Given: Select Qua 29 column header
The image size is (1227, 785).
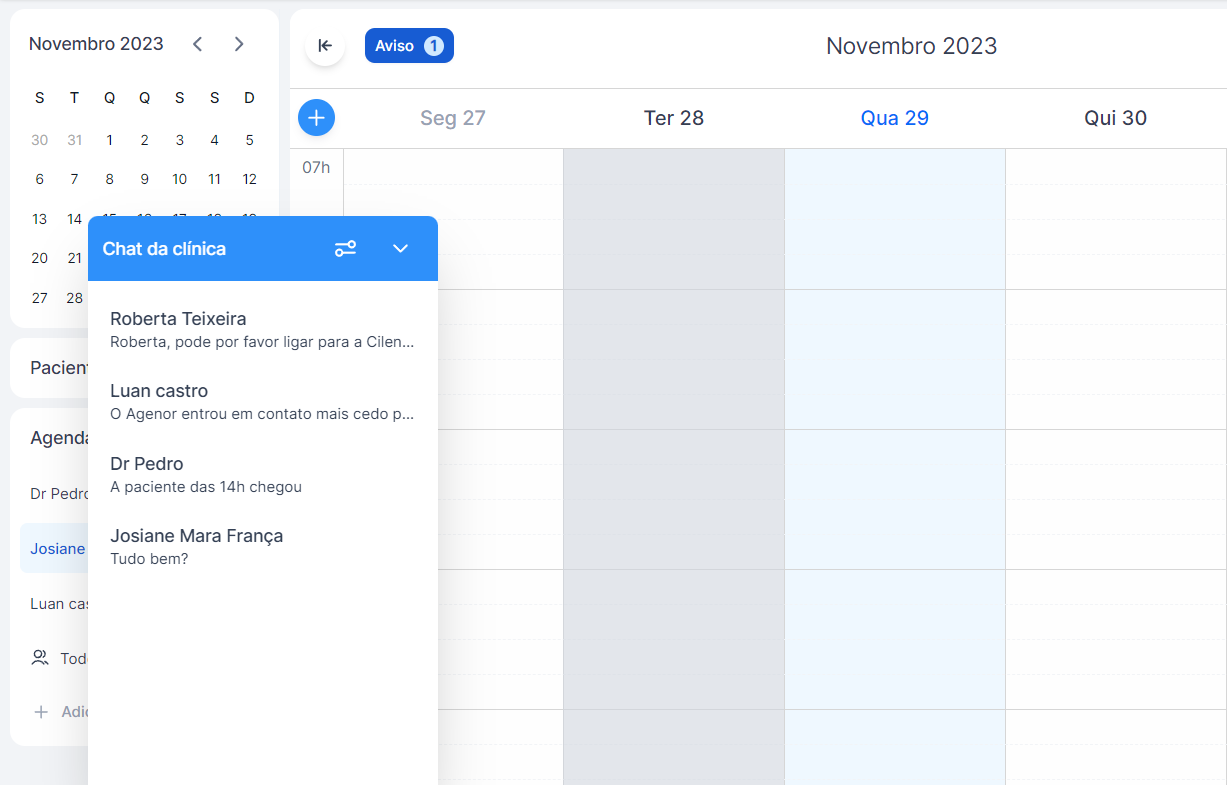Looking at the screenshot, I should point(894,118).
